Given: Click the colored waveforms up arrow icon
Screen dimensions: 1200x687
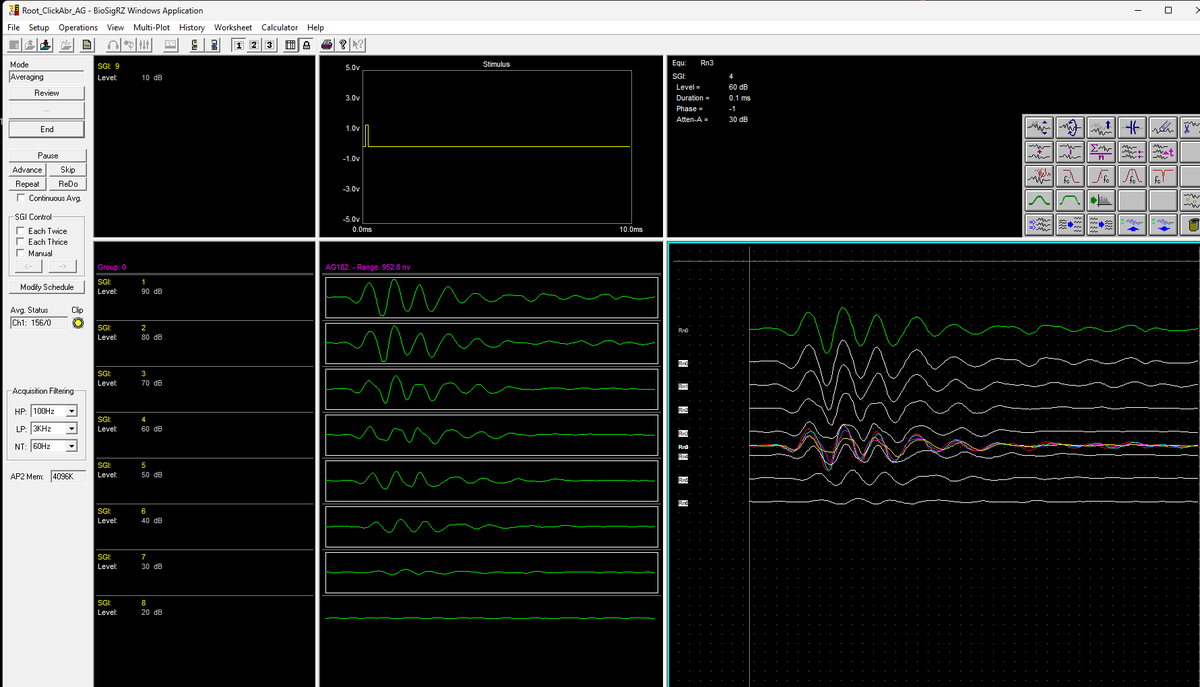Looking at the screenshot, I should 1132,224.
